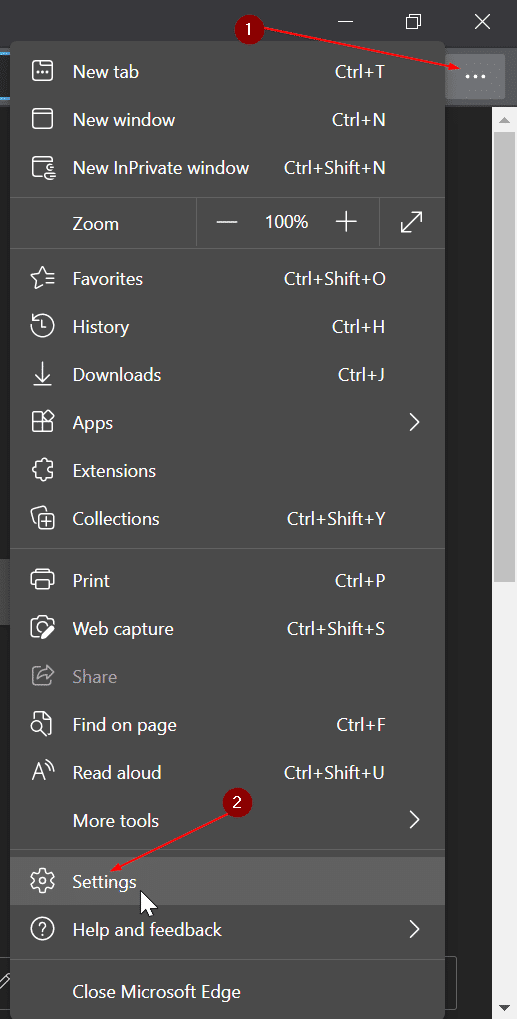
Task: Open Downloads from the menu
Action: point(227,374)
